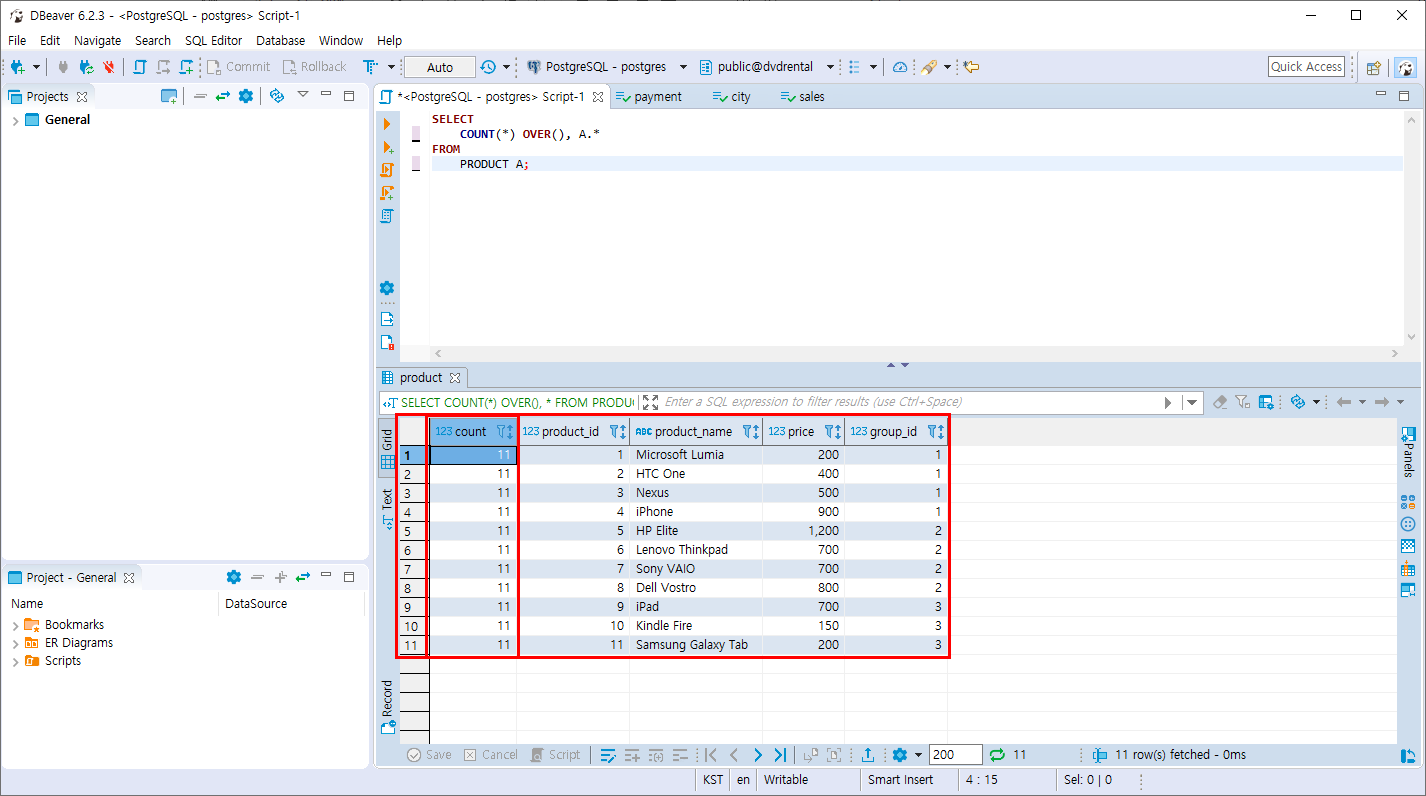
Task: Switch to the payment tab
Action: tap(648, 97)
